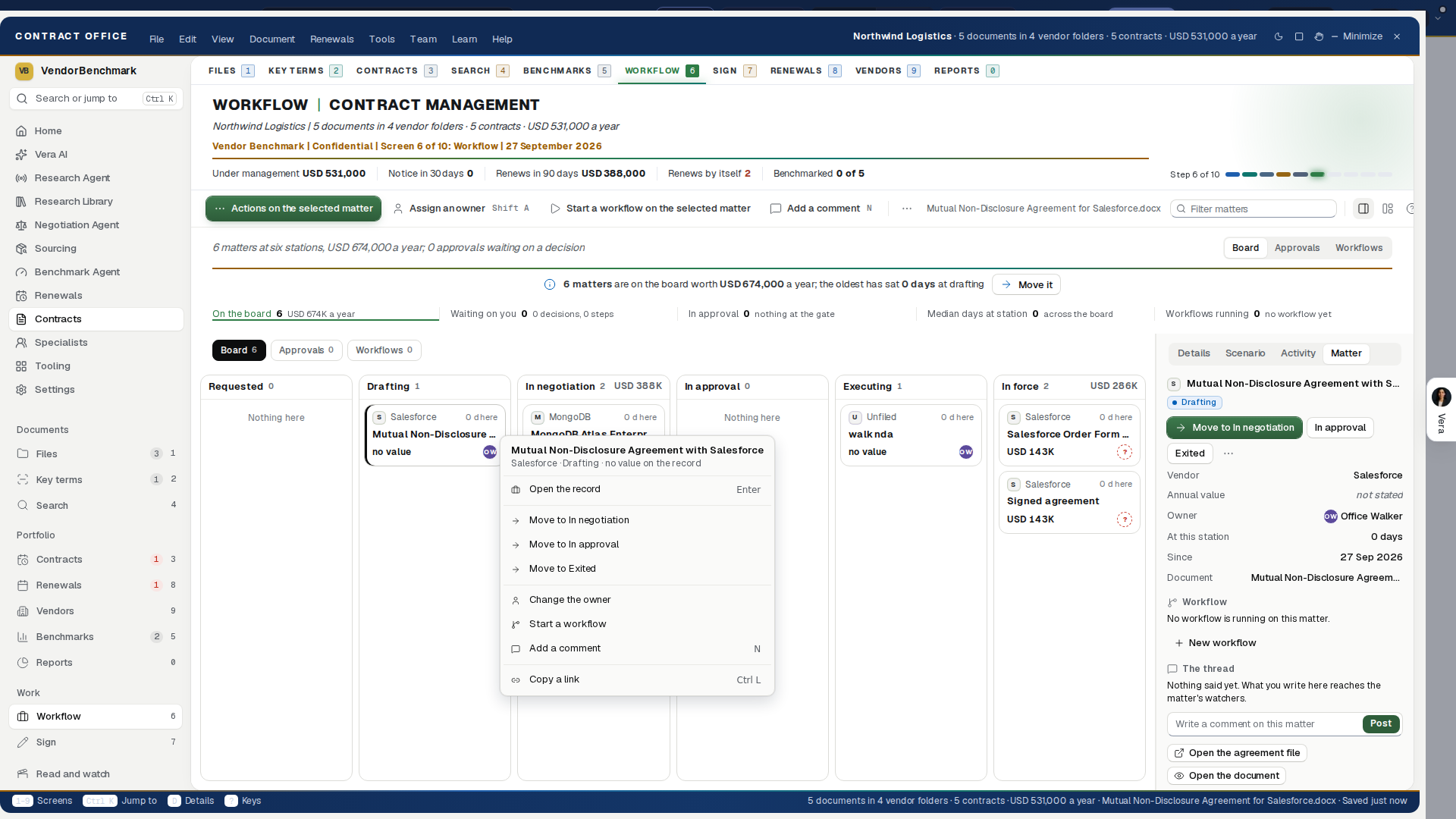Click the OW owner avatar on the walk nda card
The width and height of the screenshot is (1456, 819).
click(x=966, y=452)
